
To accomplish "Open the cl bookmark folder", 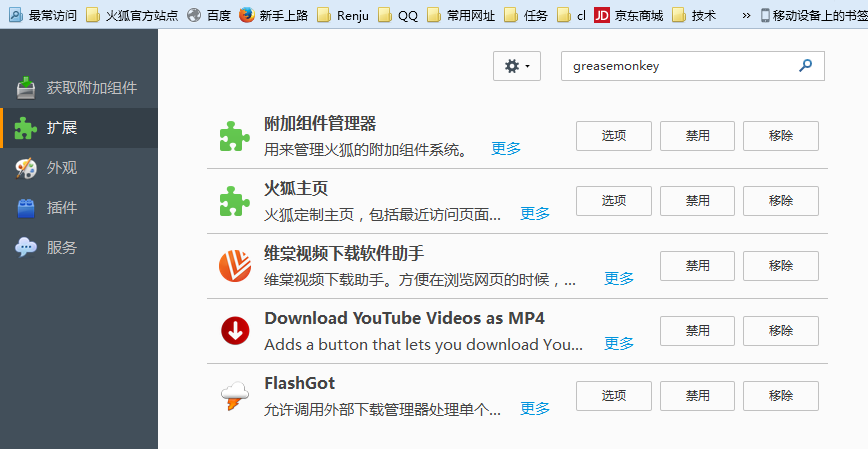I will [x=571, y=15].
